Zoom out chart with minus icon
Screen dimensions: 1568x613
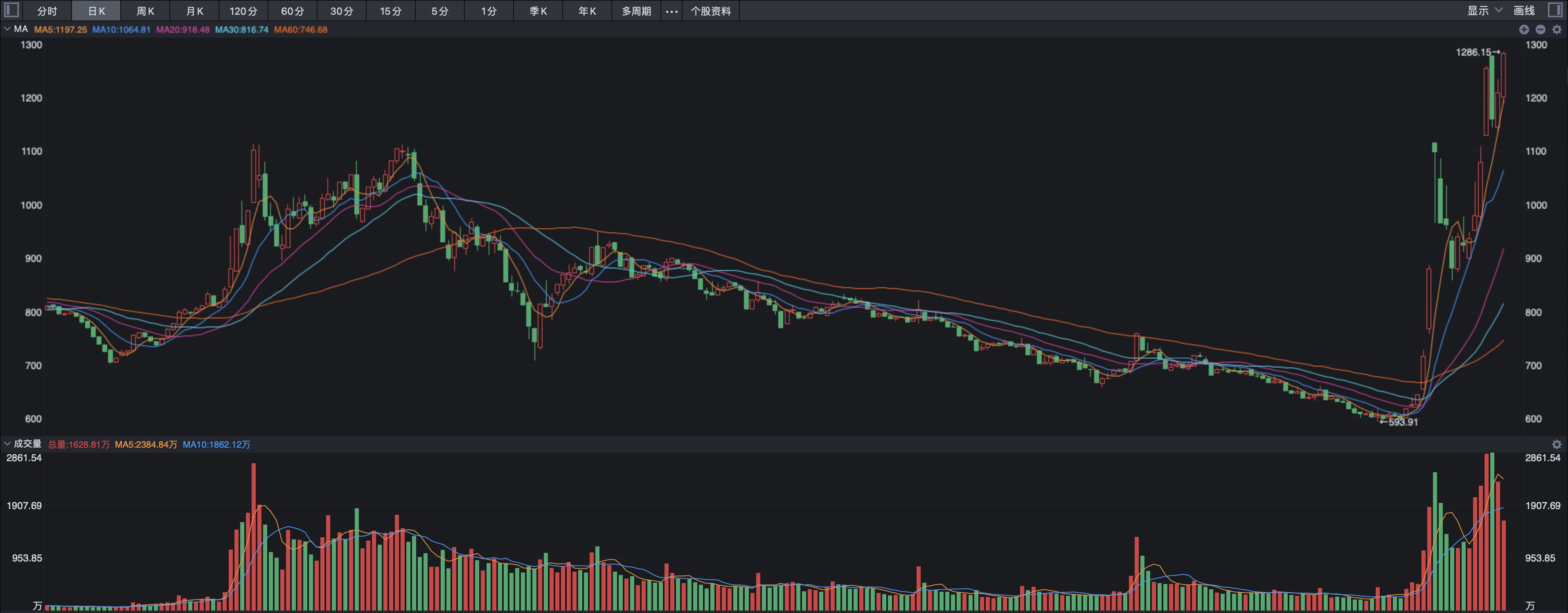click(1540, 29)
